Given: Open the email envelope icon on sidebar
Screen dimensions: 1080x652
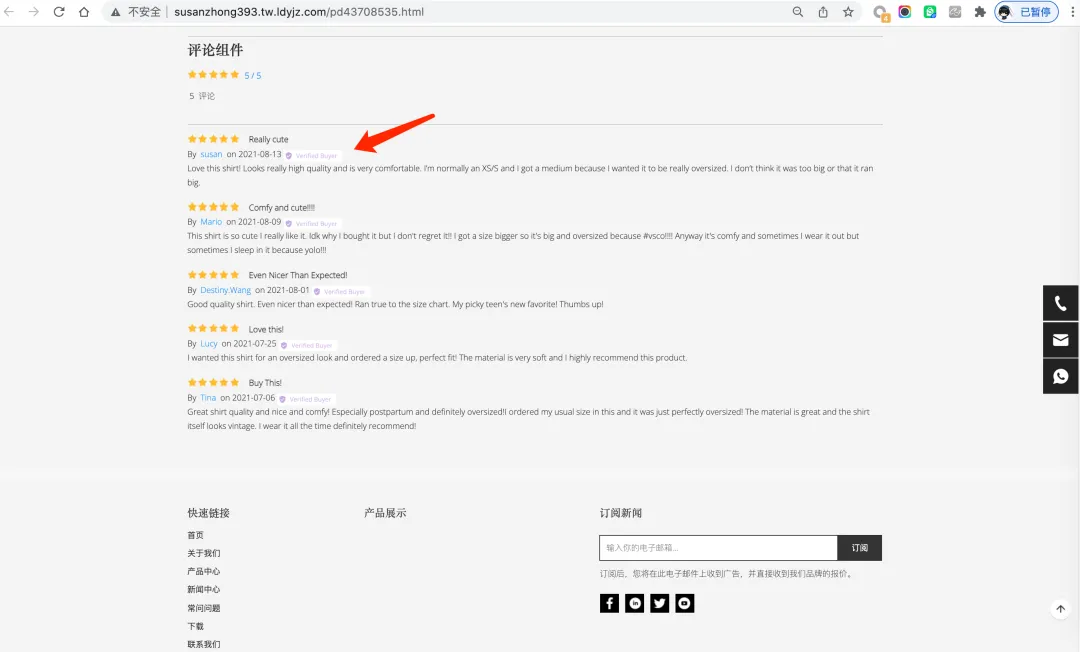Looking at the screenshot, I should point(1060,339).
